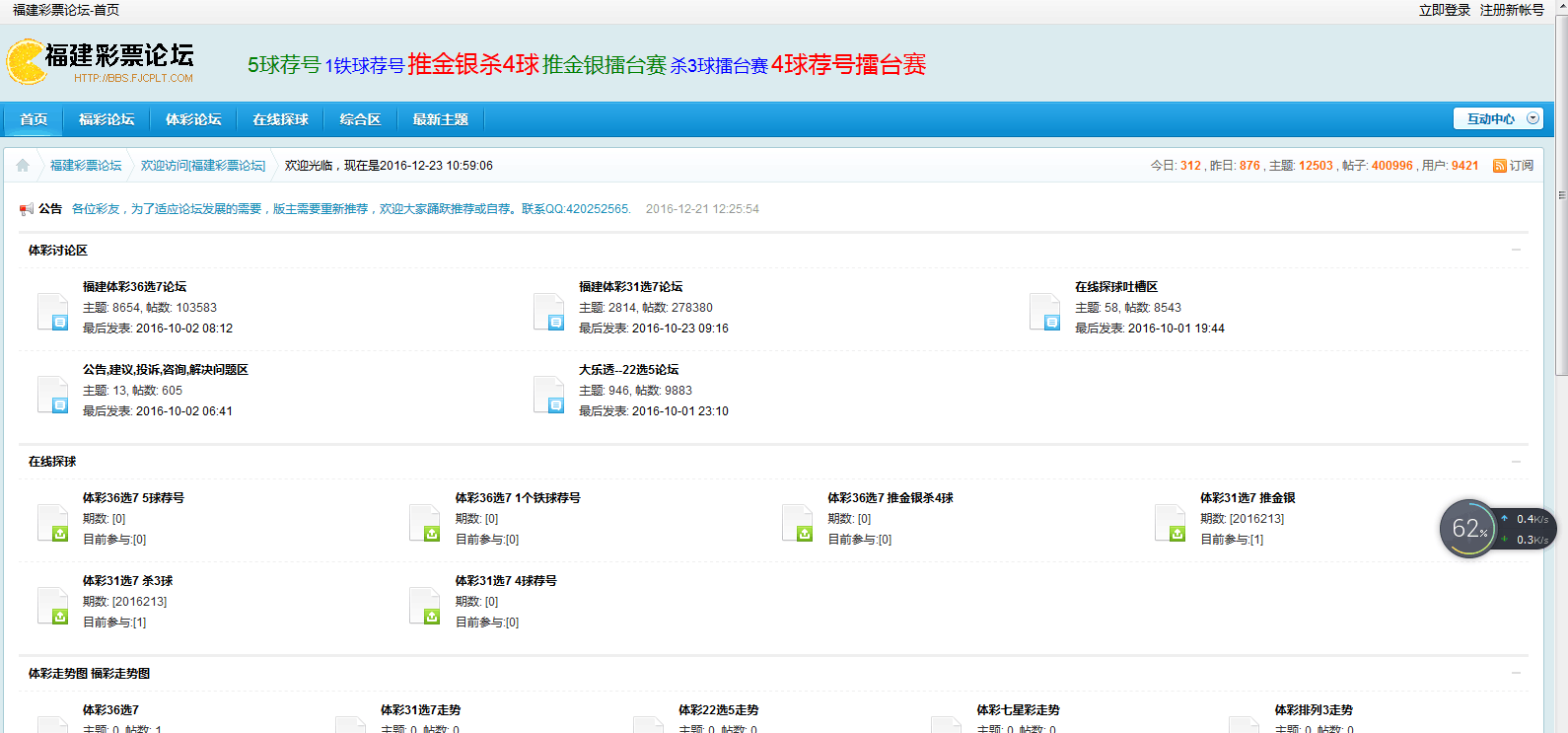Open 体彩36选7 1个铁球荐号 title
The height and width of the screenshot is (733, 1568).
click(x=518, y=498)
